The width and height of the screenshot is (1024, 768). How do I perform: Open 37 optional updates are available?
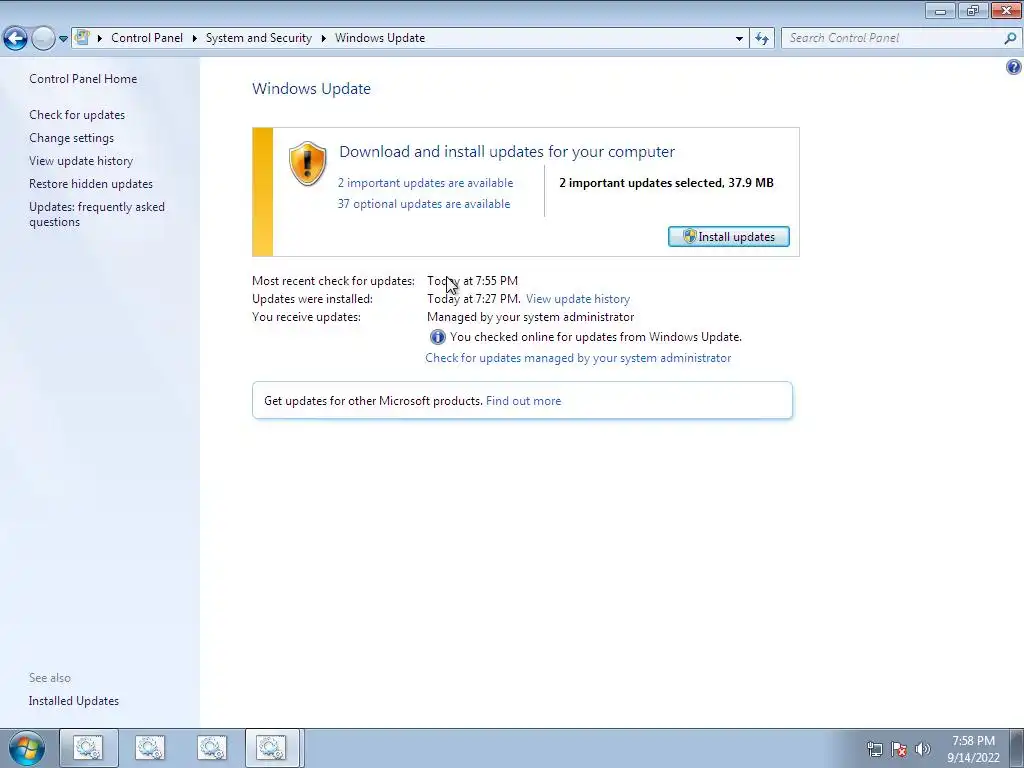[424, 204]
